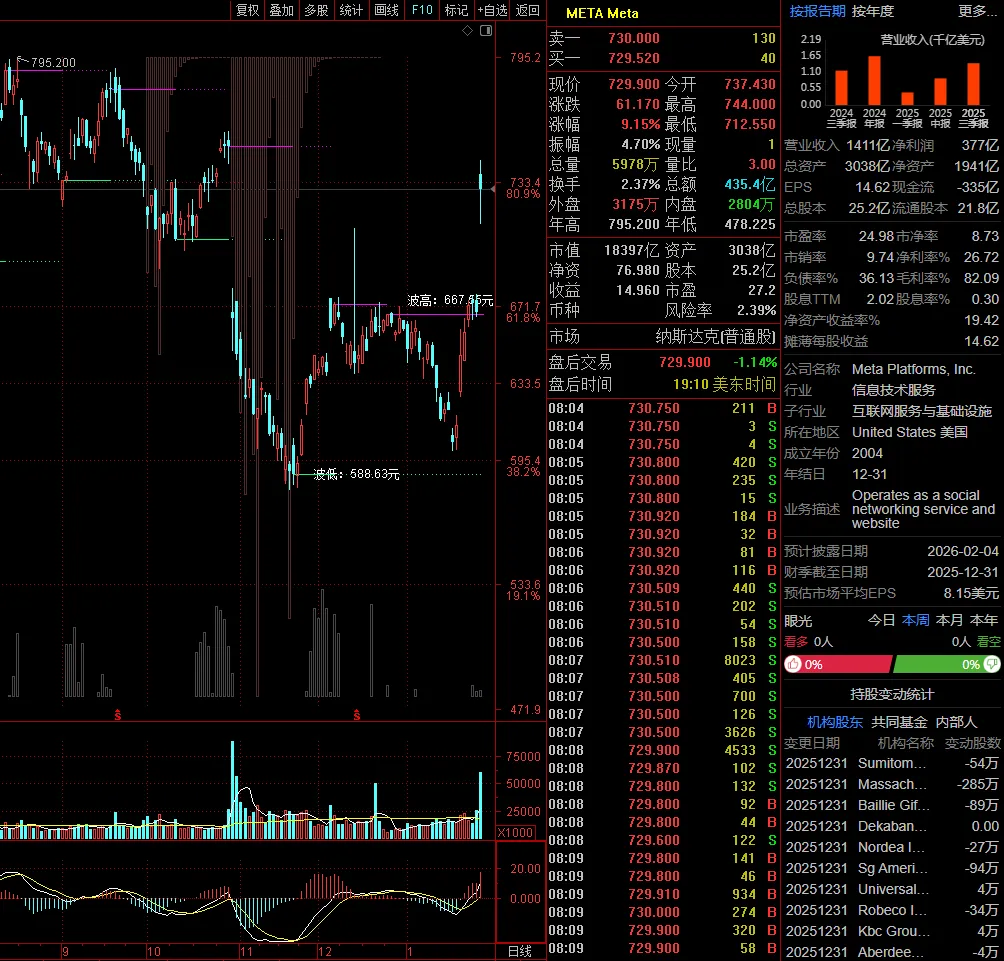Click the bullish thumbs-up icon
Screen dimensions: 1004x961
pos(793,664)
